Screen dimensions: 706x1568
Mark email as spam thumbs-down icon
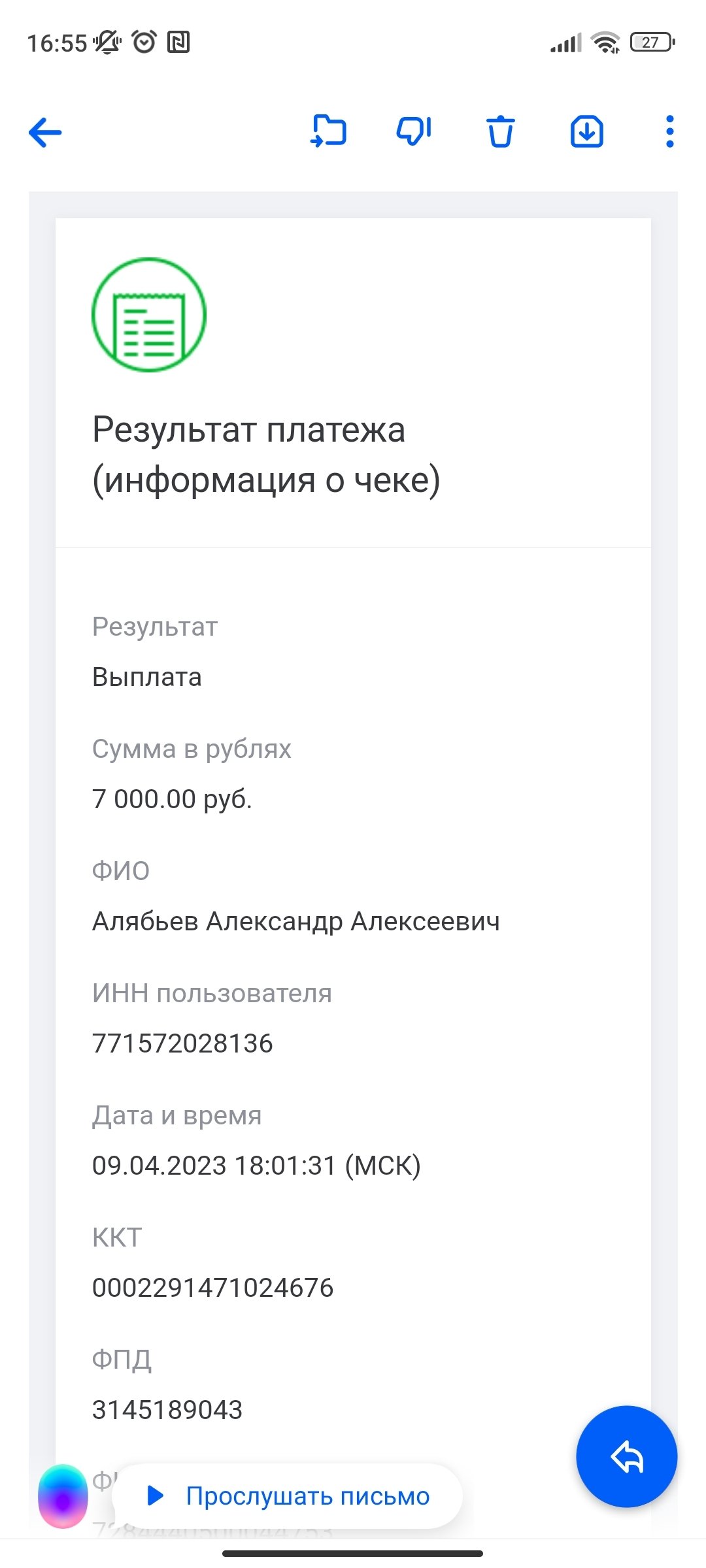[x=414, y=131]
